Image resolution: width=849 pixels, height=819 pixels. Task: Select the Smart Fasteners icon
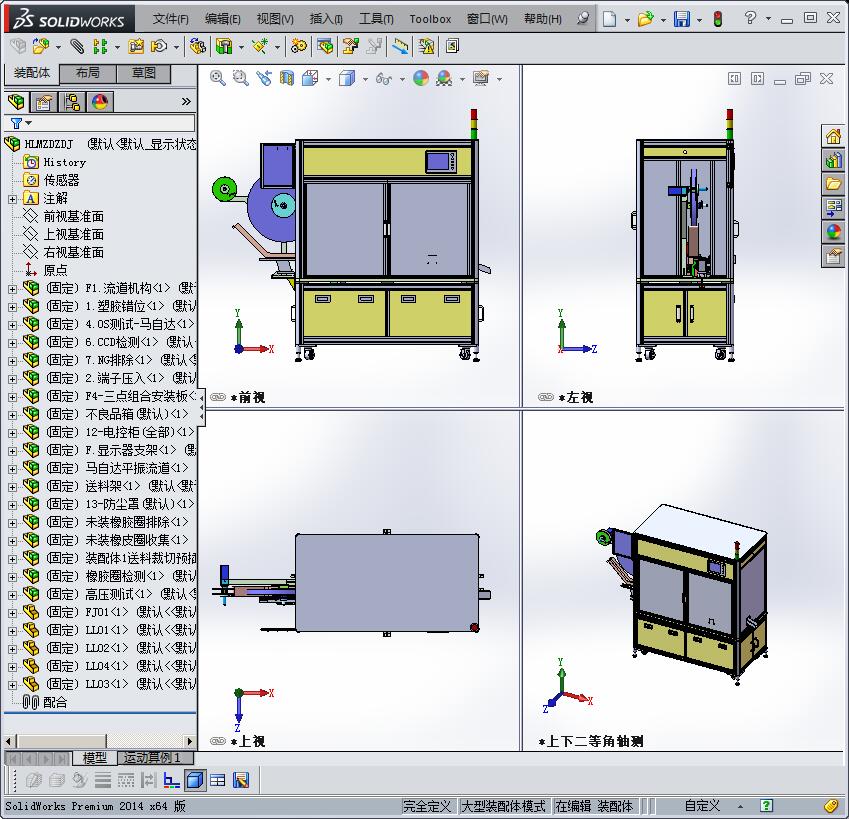coord(135,47)
